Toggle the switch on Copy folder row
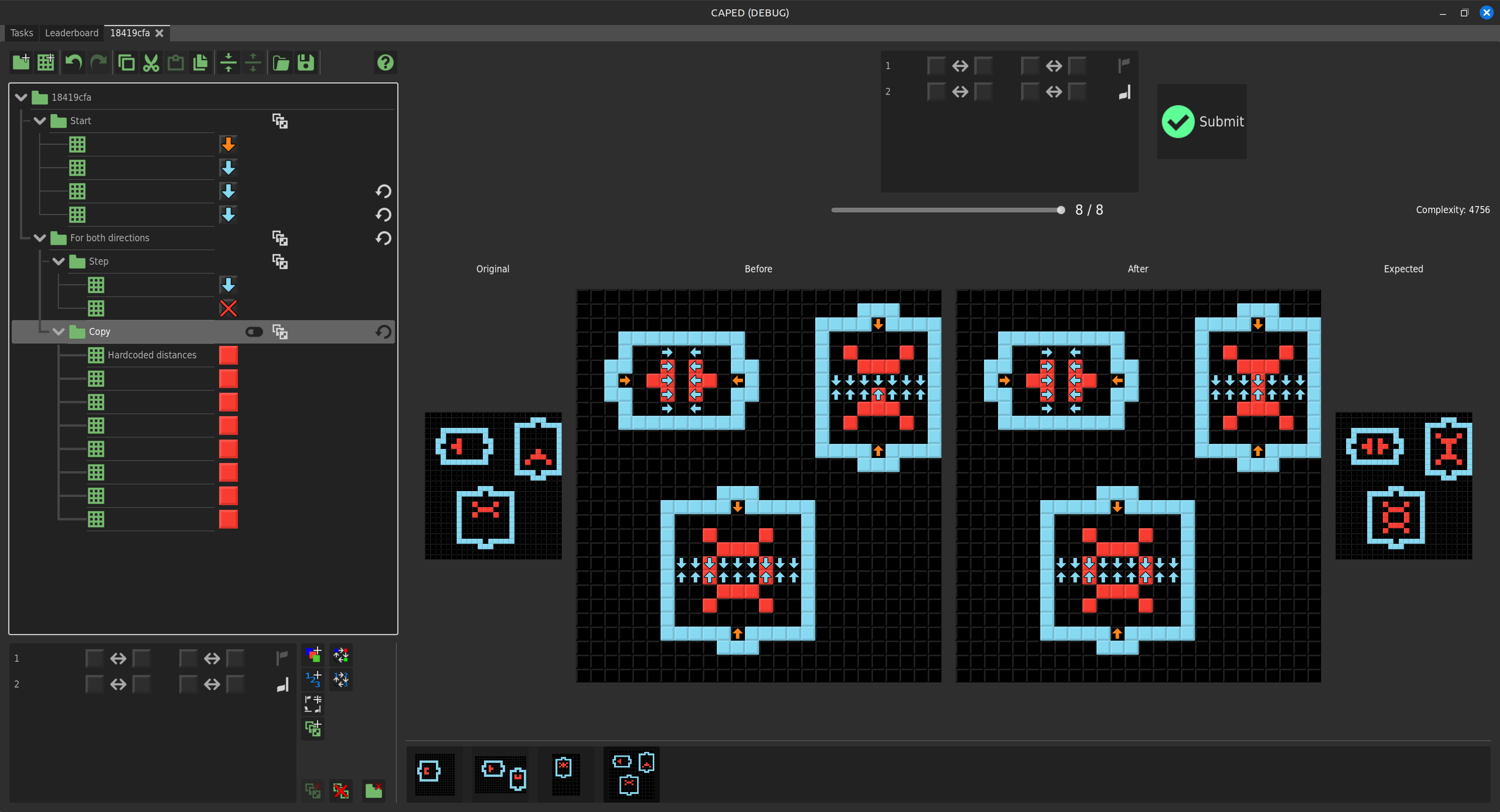1500x812 pixels. (254, 332)
